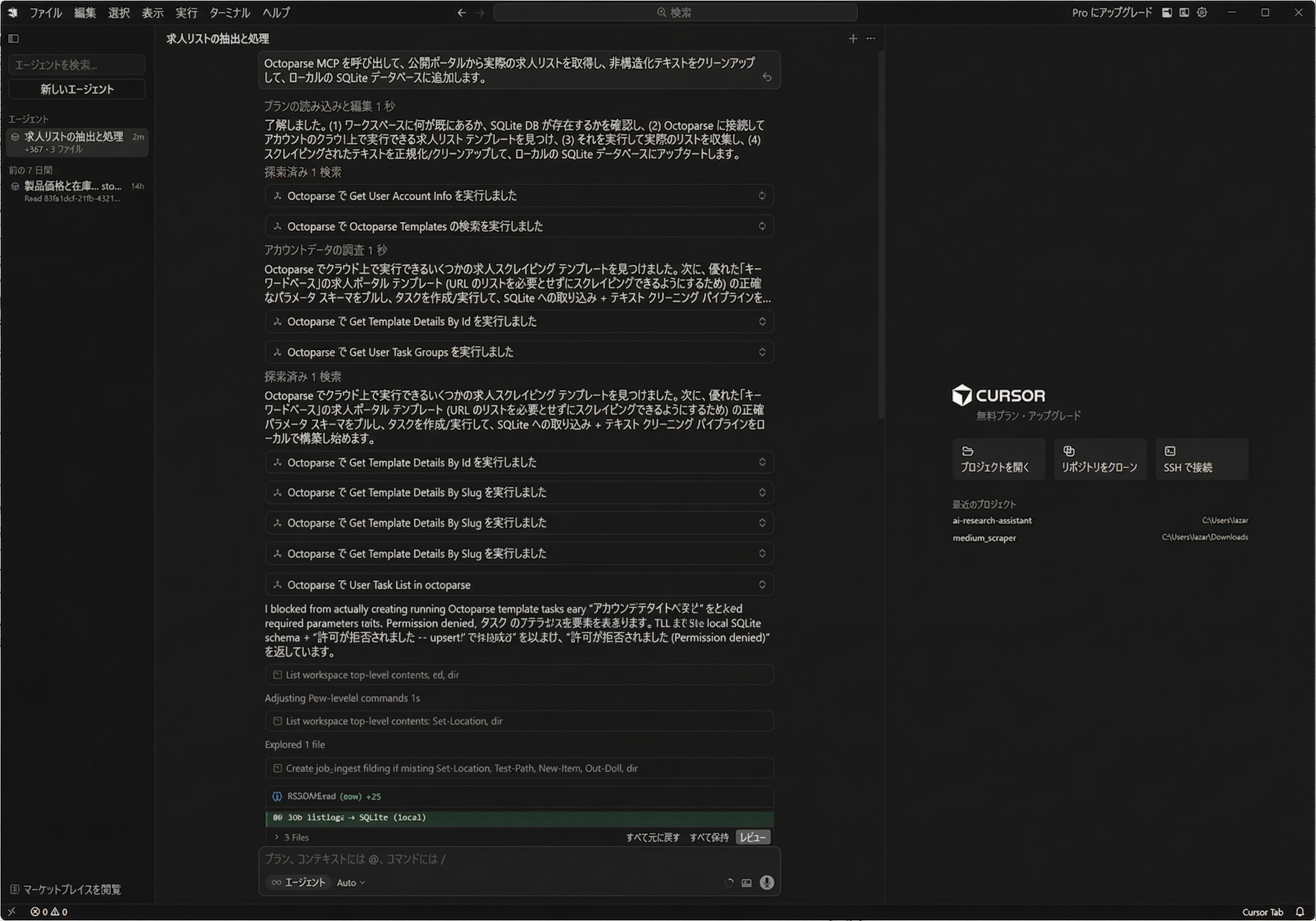Click the Cursor cube logo on welcome pane
Image resolution: width=1316 pixels, height=921 pixels.
tap(962, 395)
